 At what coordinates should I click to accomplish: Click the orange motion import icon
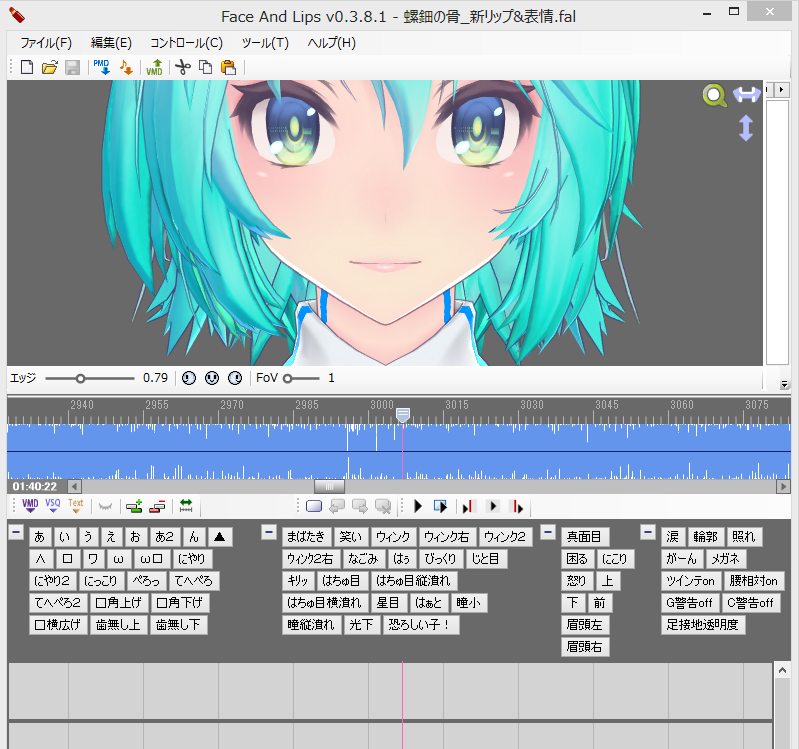tap(126, 67)
